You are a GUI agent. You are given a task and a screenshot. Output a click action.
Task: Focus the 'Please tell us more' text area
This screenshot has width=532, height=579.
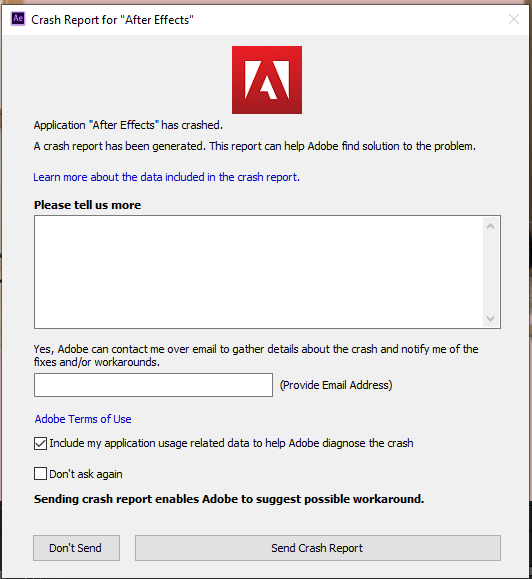coord(258,272)
